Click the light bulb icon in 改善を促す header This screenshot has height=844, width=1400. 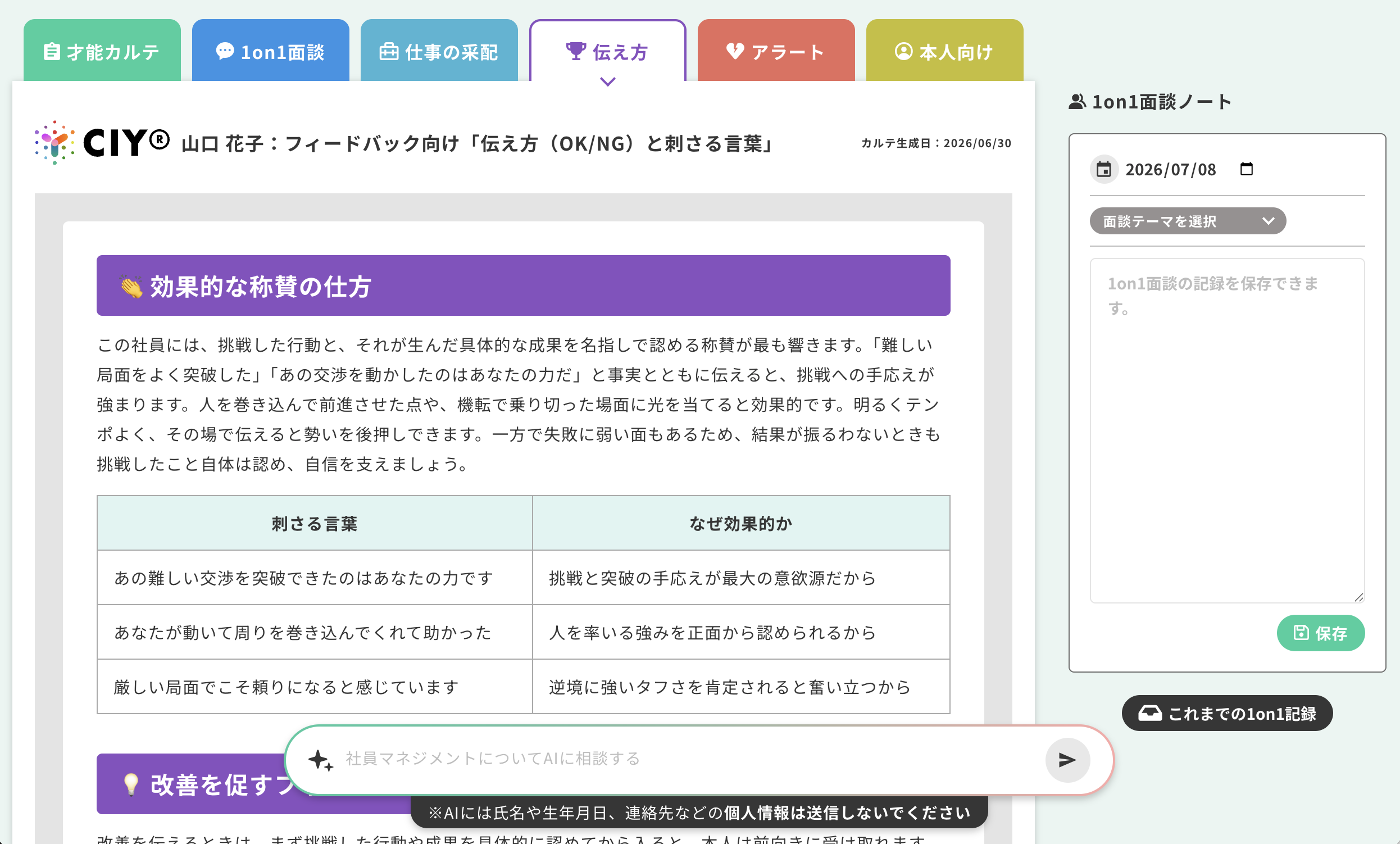coord(131,784)
